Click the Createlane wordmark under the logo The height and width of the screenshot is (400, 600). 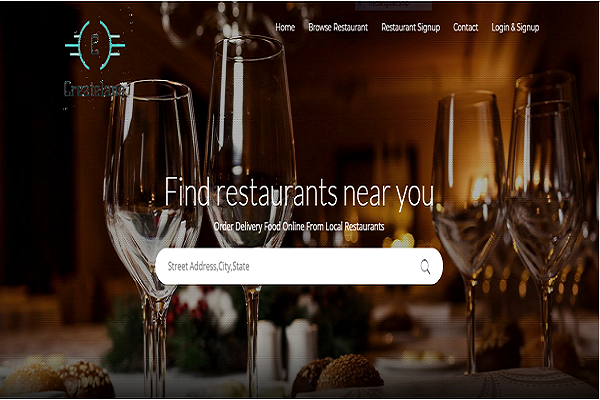(x=96, y=88)
